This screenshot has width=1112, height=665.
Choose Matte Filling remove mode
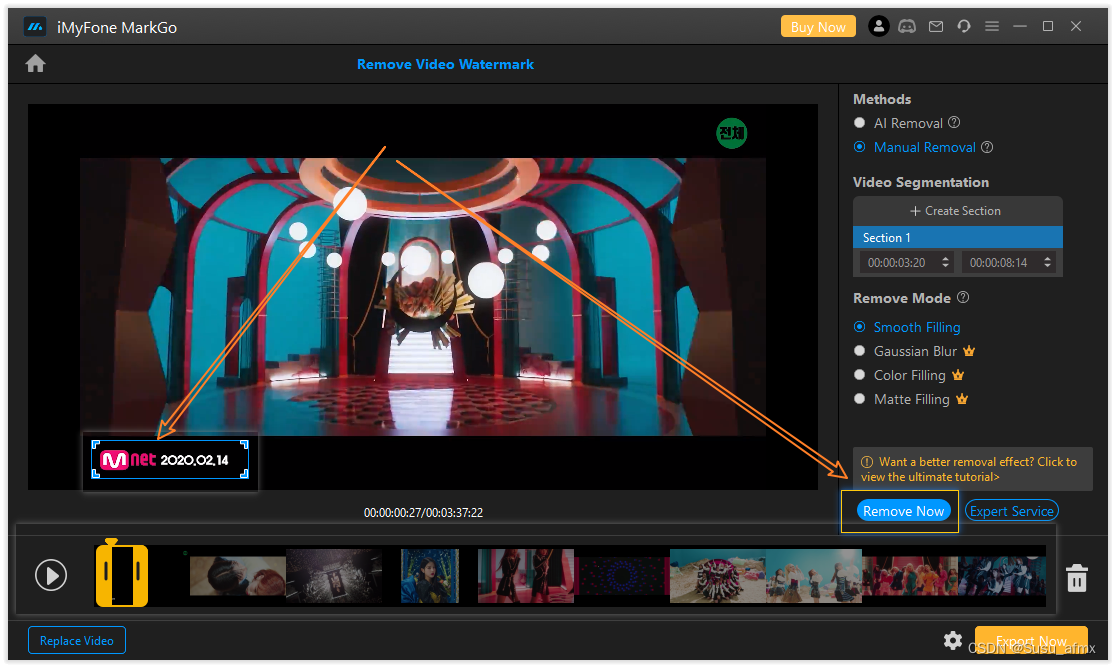(860, 398)
